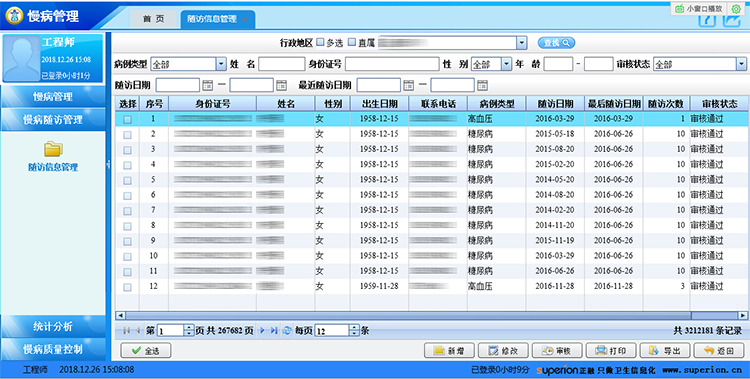Open calendar picker for 最近随访日期 end
Screen dimensions: 750x379
click(482, 85)
